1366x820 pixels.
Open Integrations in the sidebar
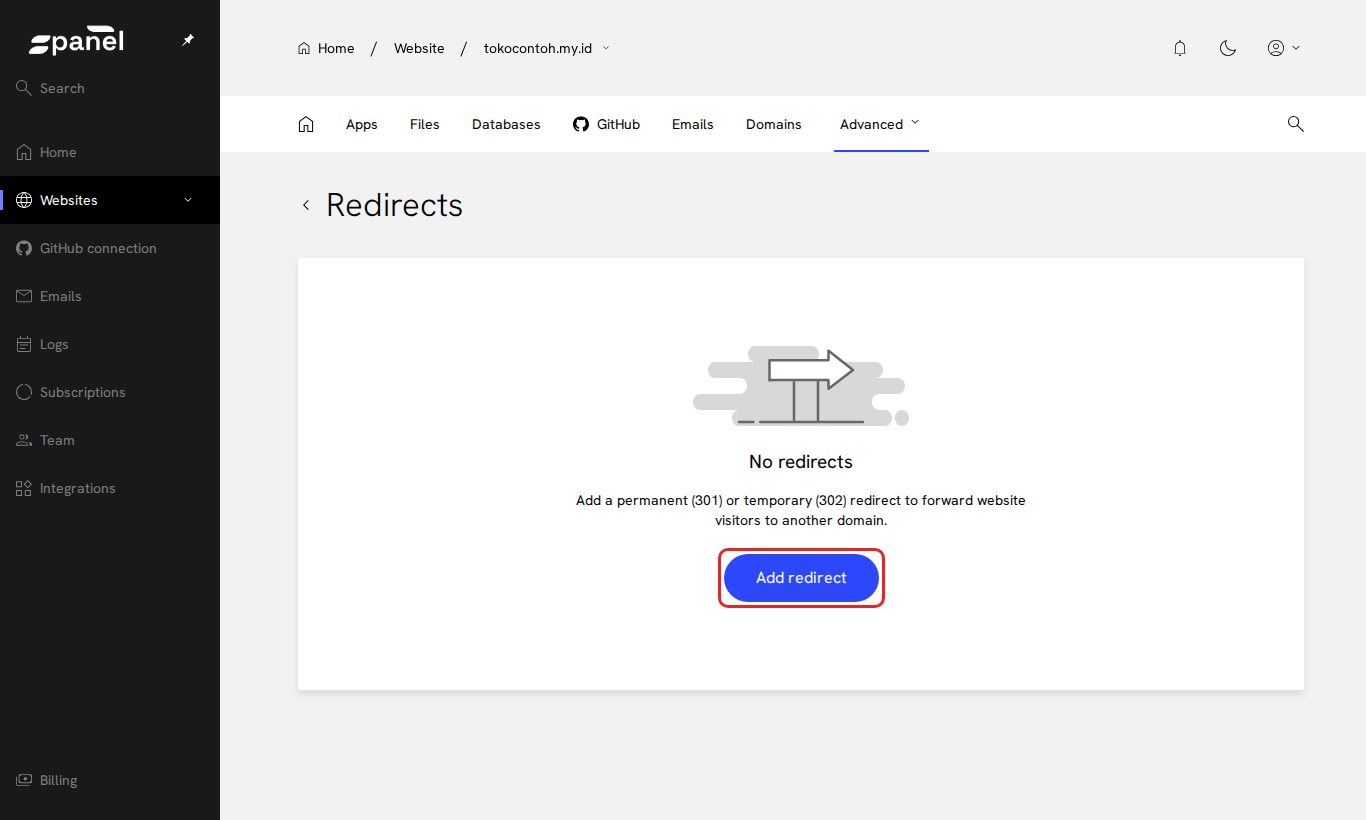110,488
